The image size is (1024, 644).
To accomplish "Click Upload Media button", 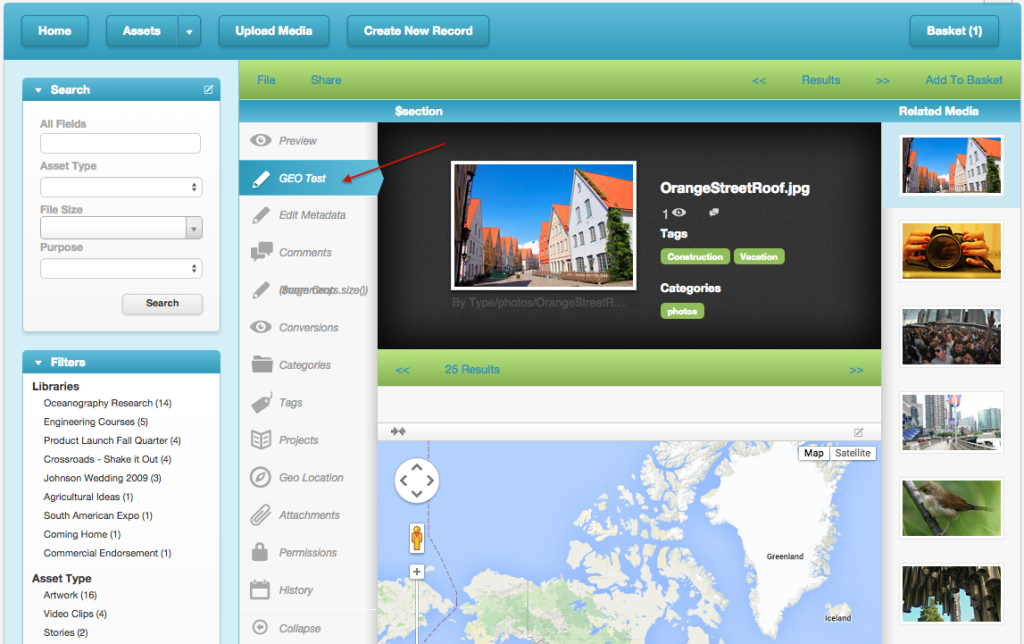I will coord(274,31).
